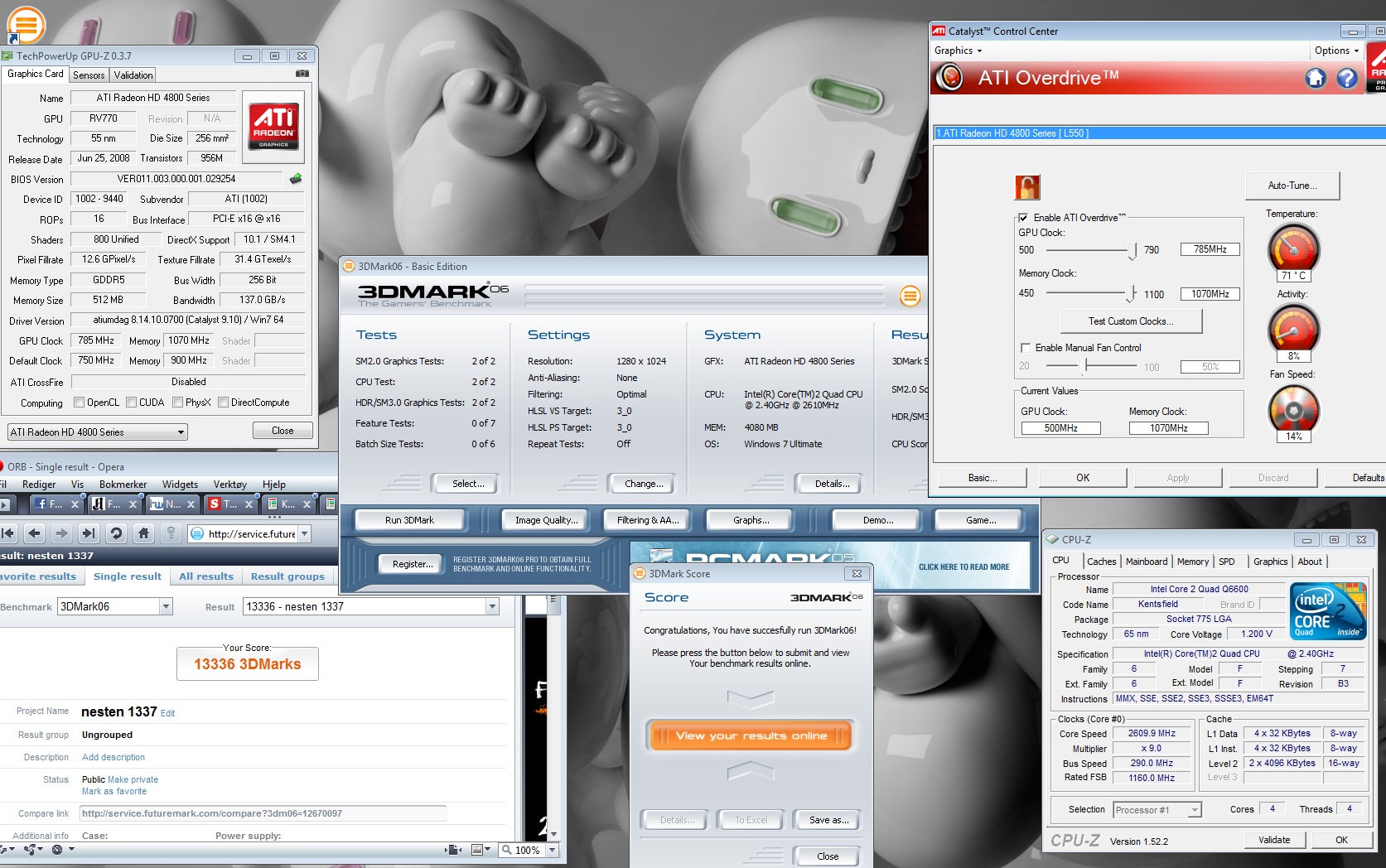
Task: Expand the Opera Turbo status dropdown arrow
Action: pos(71,849)
